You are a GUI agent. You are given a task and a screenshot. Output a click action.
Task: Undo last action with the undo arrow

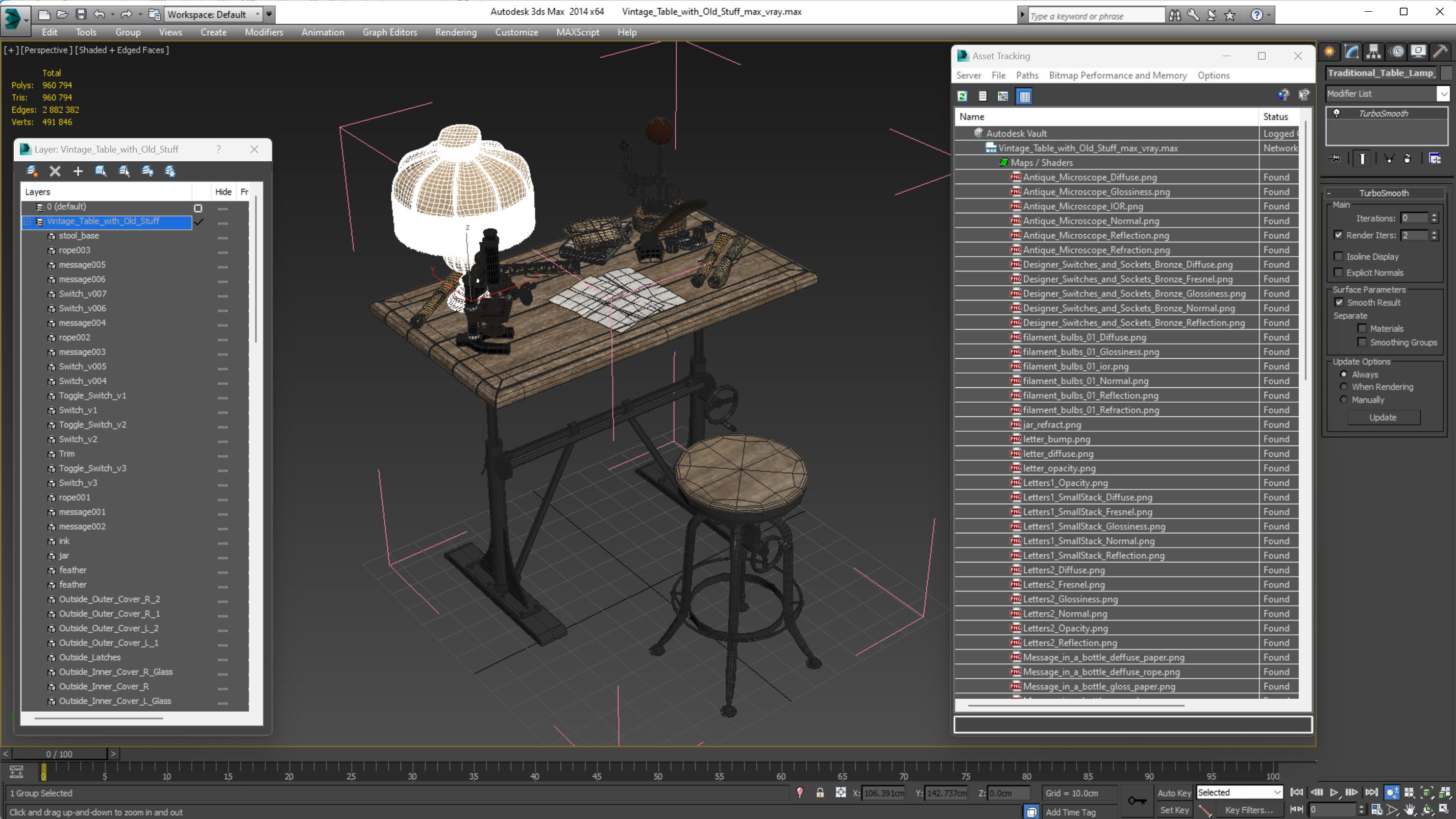click(100, 14)
